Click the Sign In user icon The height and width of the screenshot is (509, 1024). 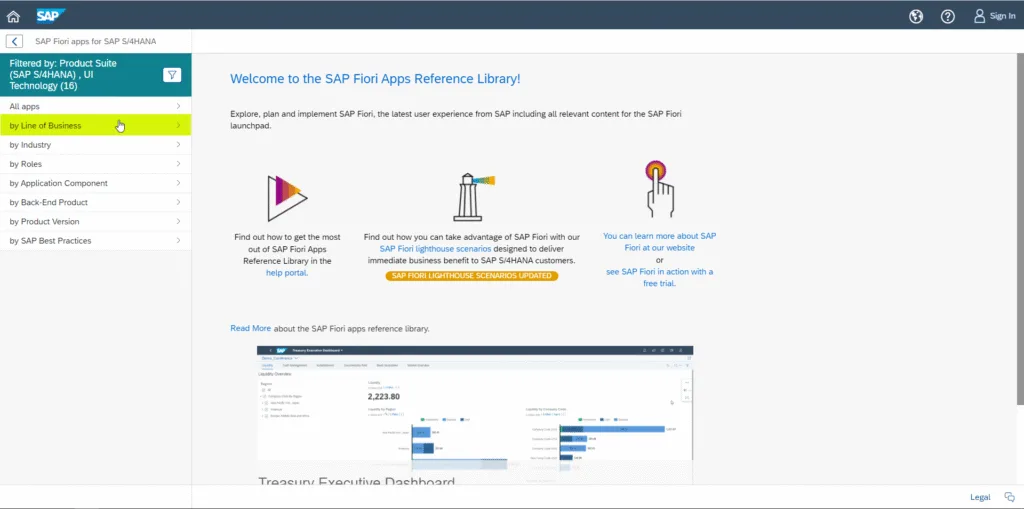click(x=979, y=16)
